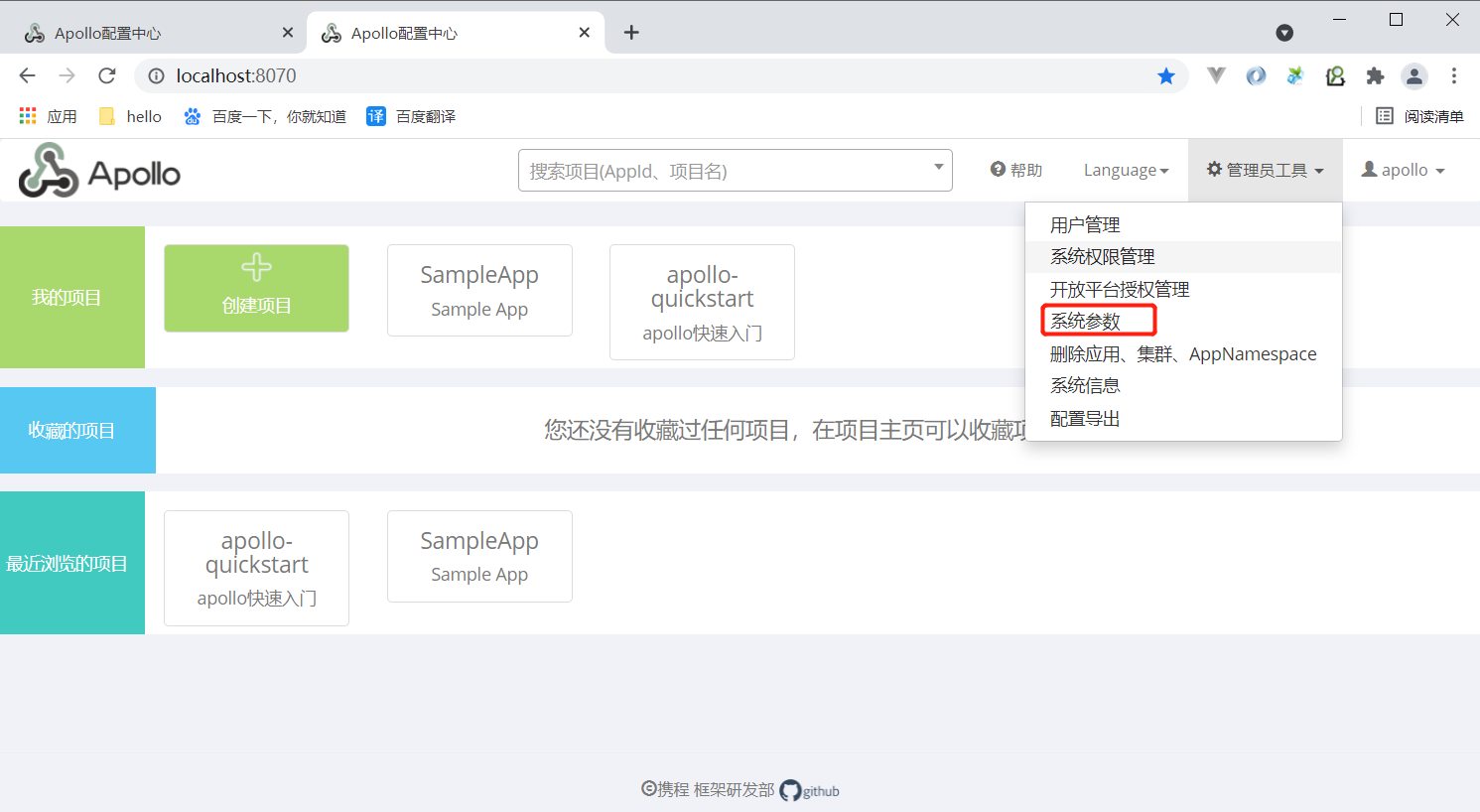This screenshot has height=812, width=1480.
Task: Select 删除应用、集群、AppNamespace entry
Action: click(1183, 353)
